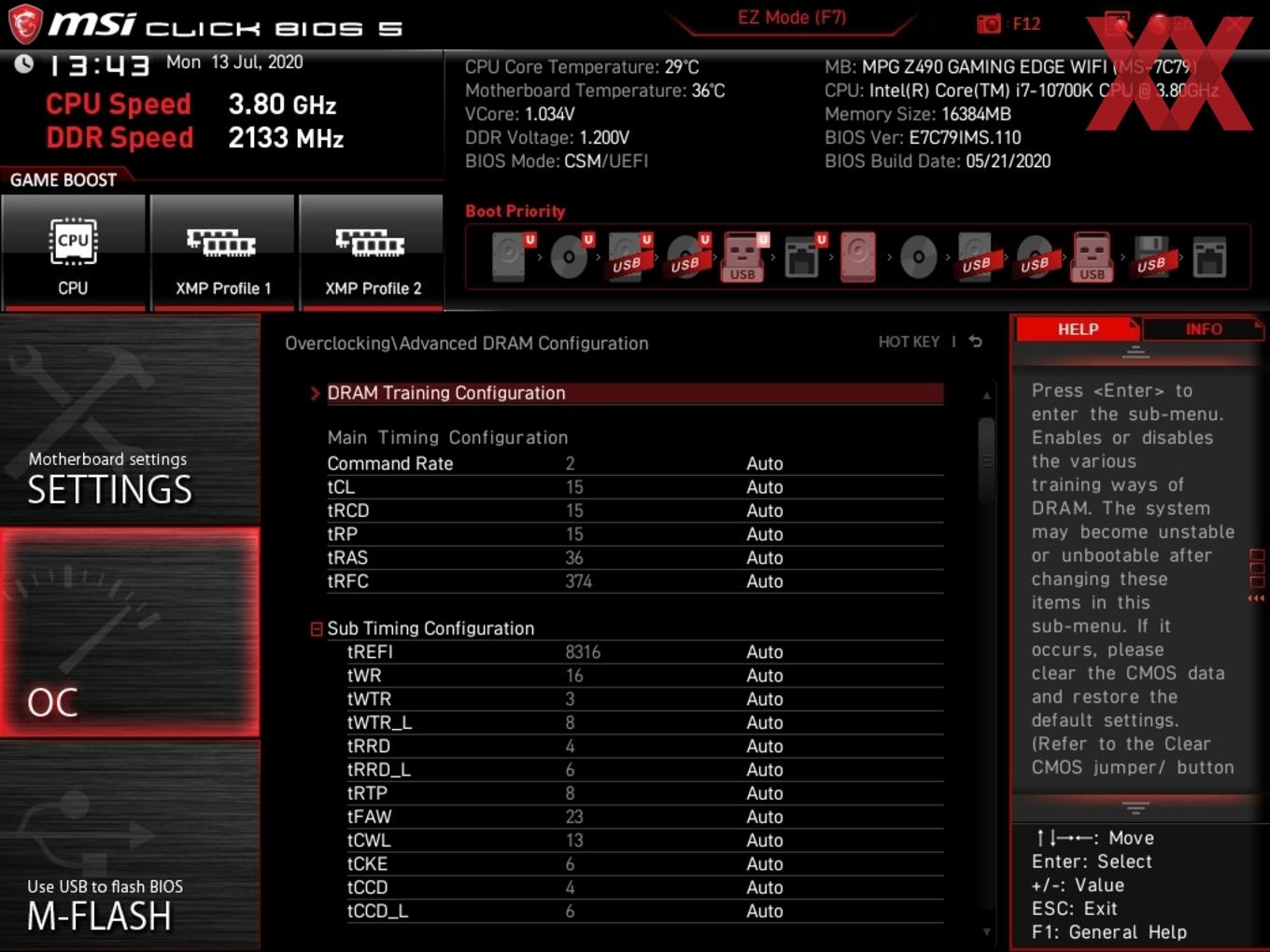Collapse the Sub Timing Configuration section
The height and width of the screenshot is (952, 1270).
[317, 629]
